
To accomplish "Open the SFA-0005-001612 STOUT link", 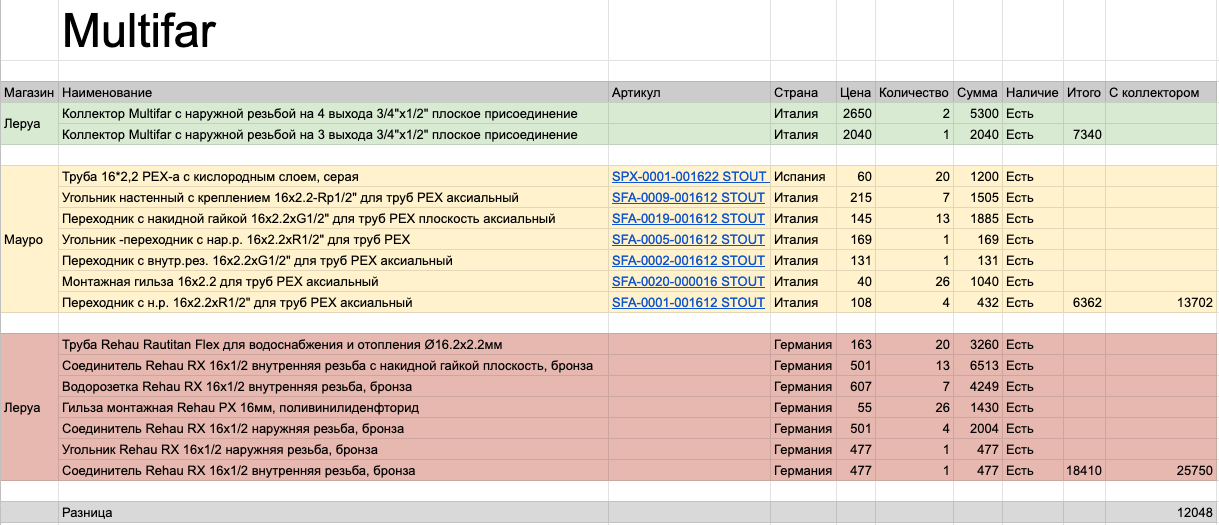I will click(x=688, y=240).
